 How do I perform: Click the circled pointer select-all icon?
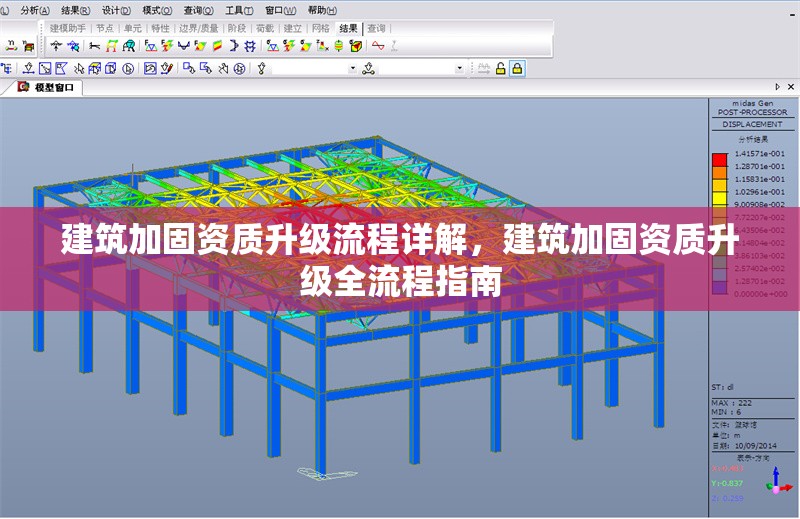[239, 68]
